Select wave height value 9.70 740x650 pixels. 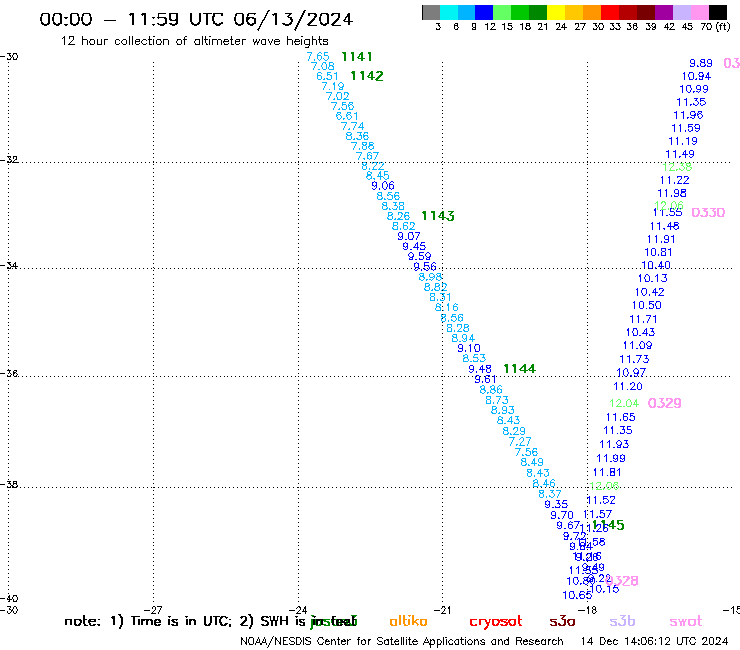click(x=562, y=515)
